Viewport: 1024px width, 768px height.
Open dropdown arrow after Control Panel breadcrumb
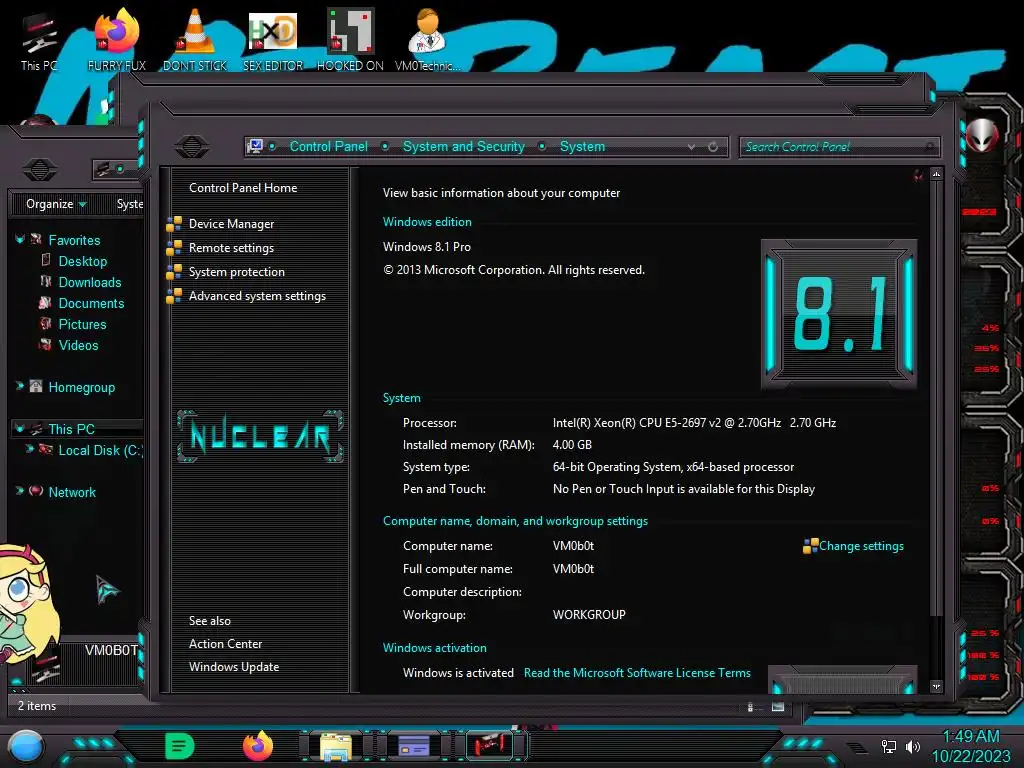click(385, 146)
